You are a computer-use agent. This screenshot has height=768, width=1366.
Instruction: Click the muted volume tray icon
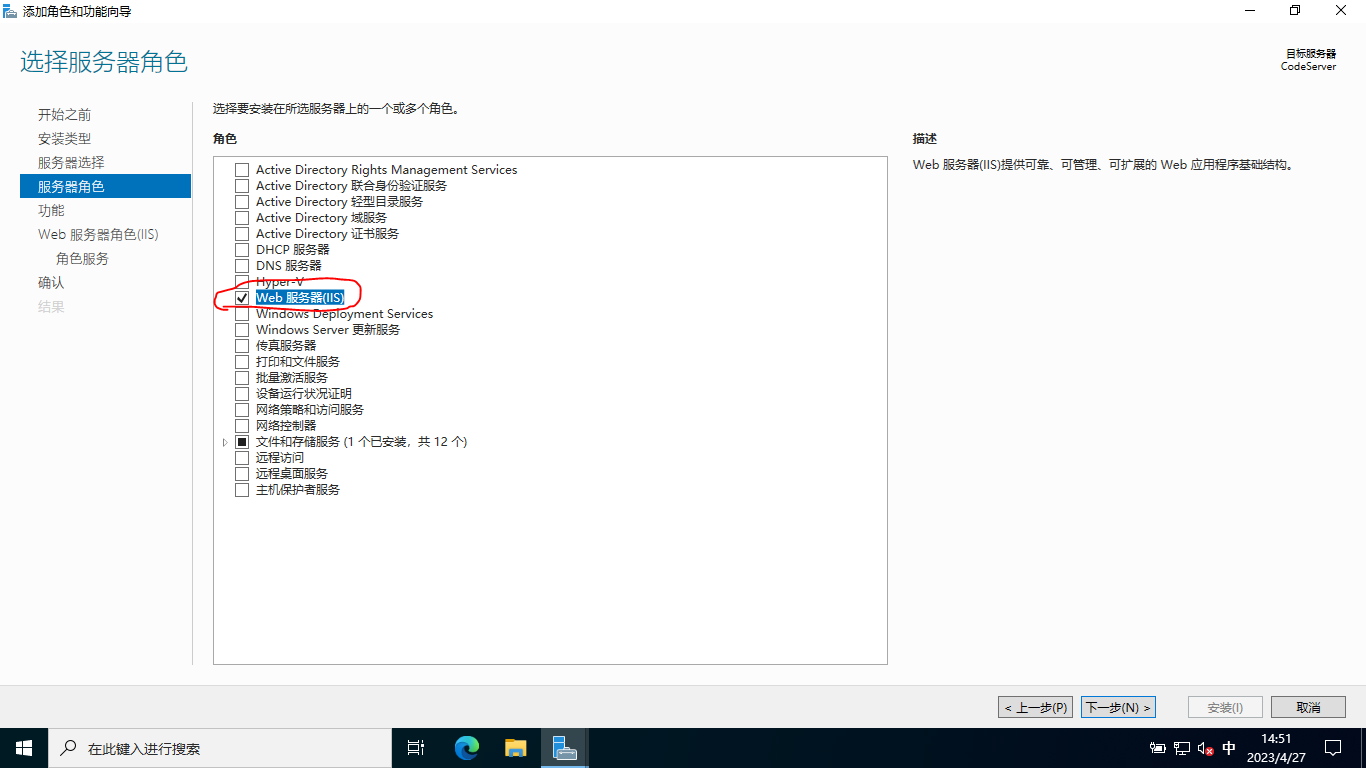(x=1205, y=748)
